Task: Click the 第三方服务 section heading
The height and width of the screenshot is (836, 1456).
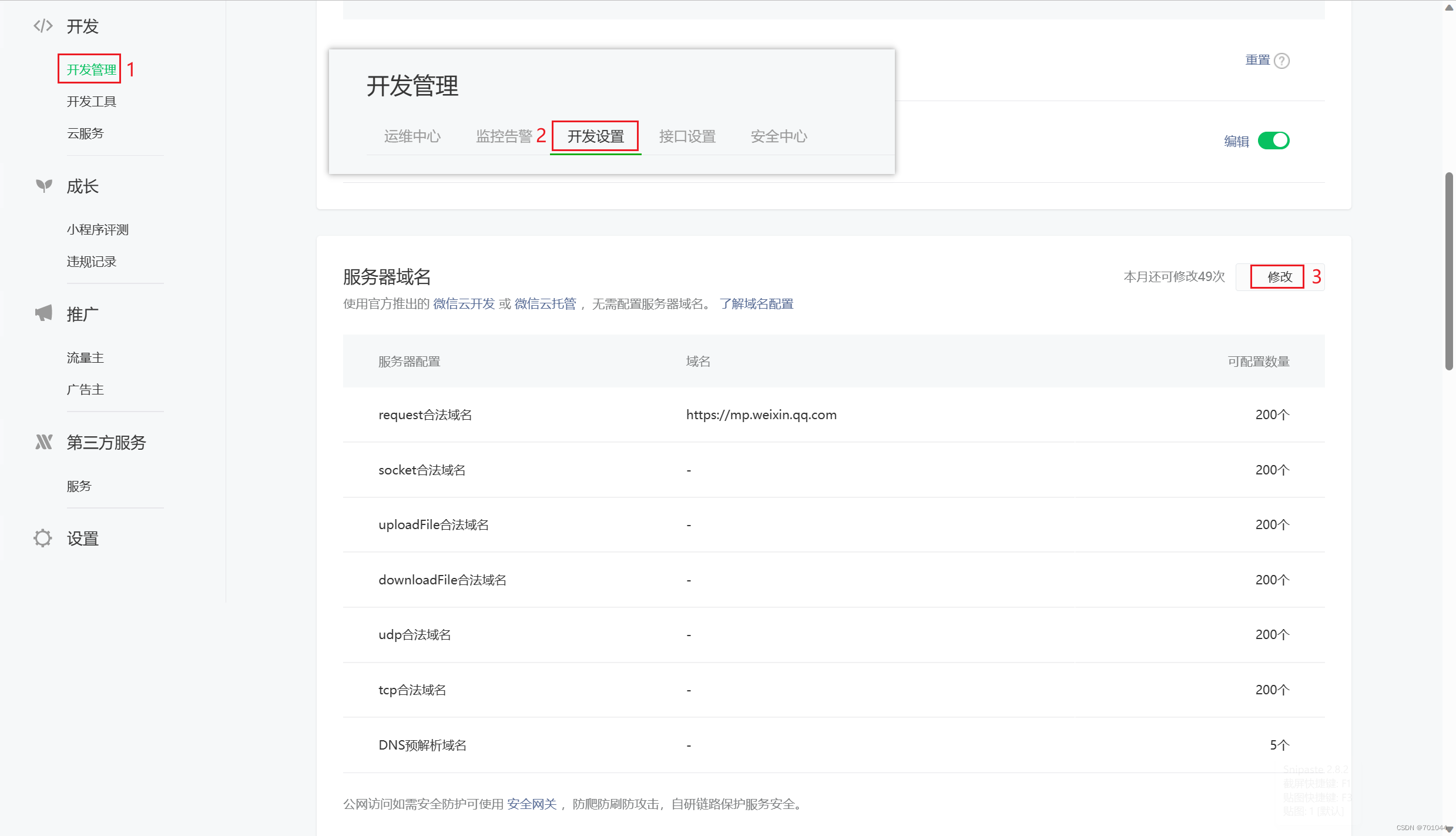Action: (106, 442)
